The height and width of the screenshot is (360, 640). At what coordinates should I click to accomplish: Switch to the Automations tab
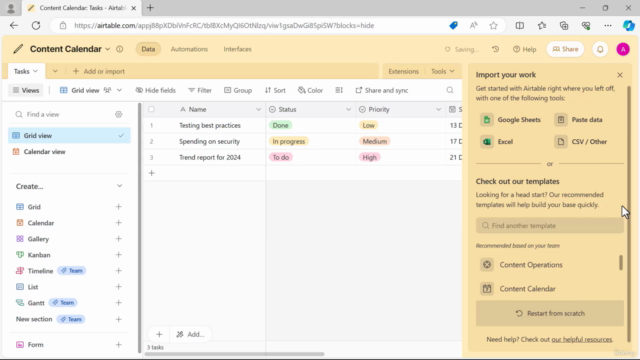(x=189, y=49)
